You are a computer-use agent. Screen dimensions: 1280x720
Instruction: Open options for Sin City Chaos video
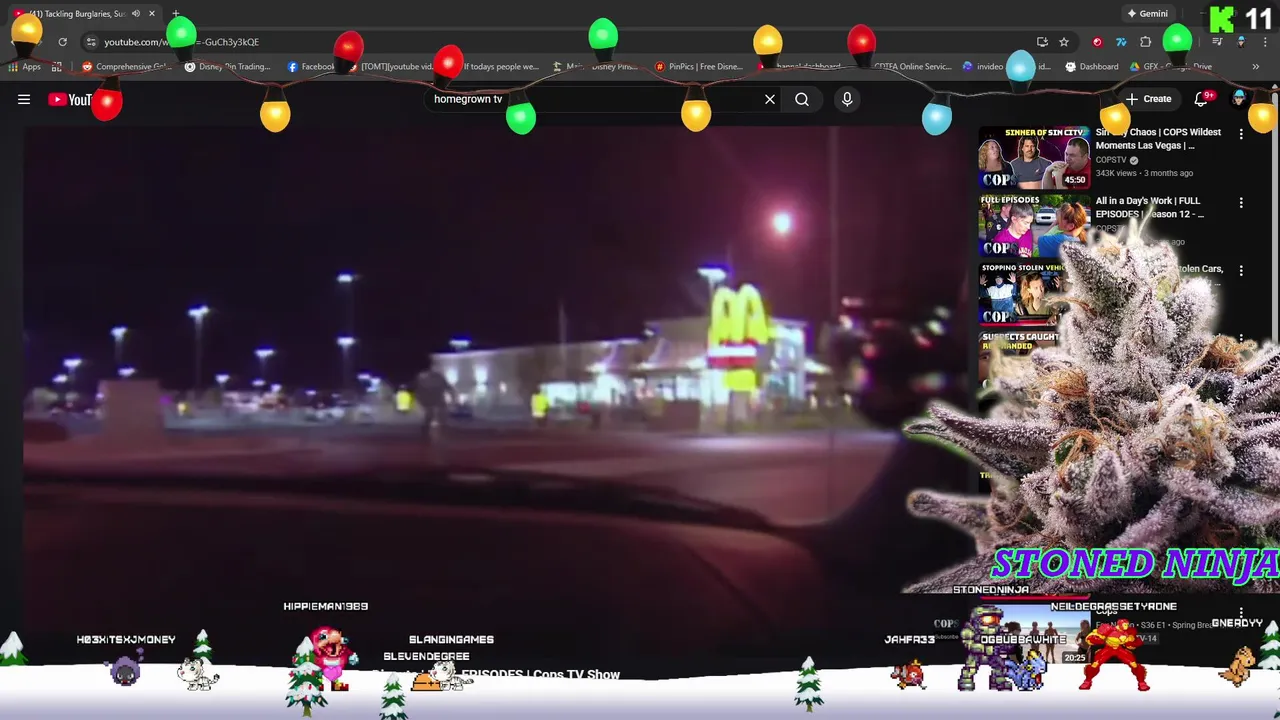[x=1241, y=134]
